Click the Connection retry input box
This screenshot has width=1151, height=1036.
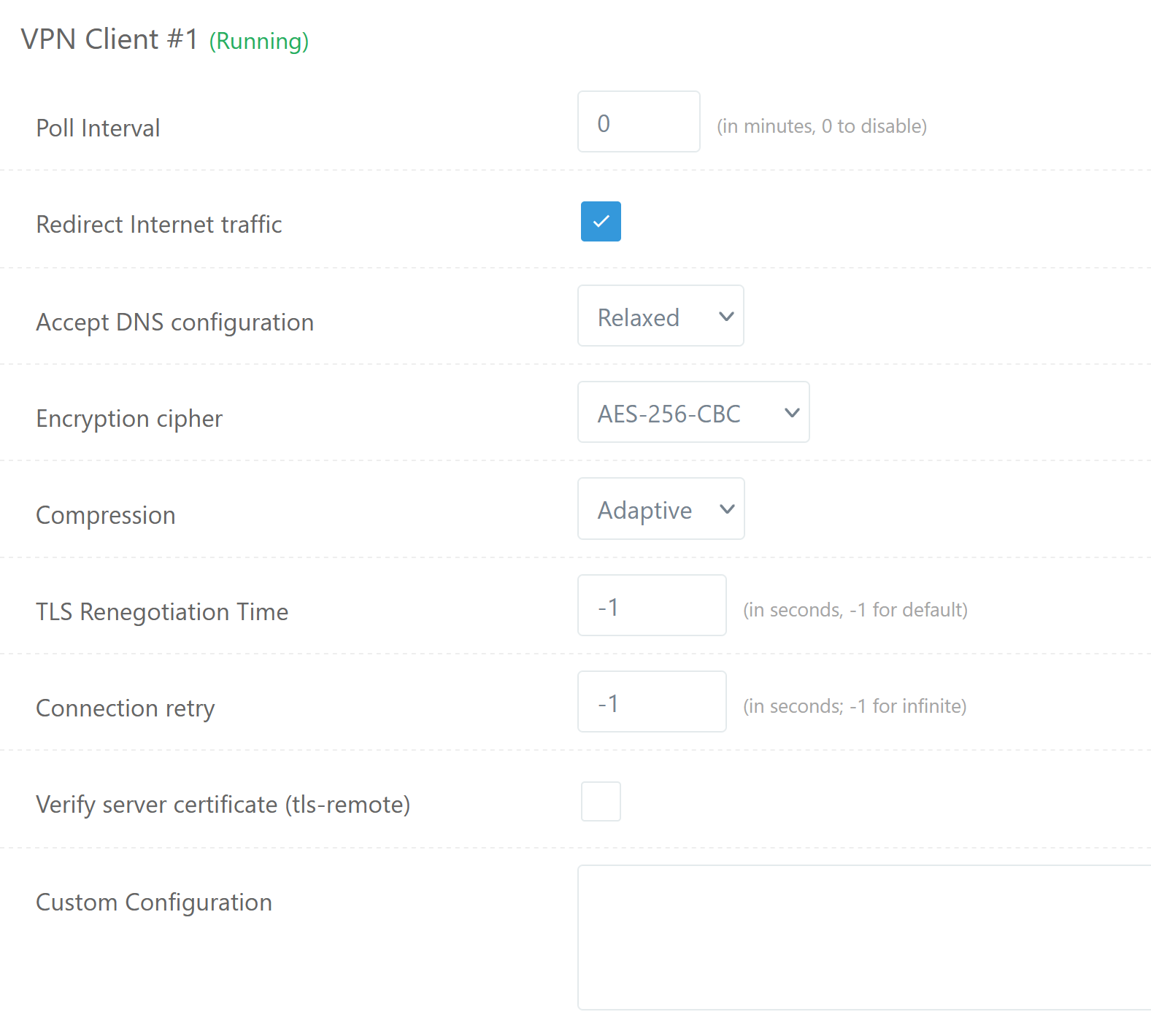(652, 702)
